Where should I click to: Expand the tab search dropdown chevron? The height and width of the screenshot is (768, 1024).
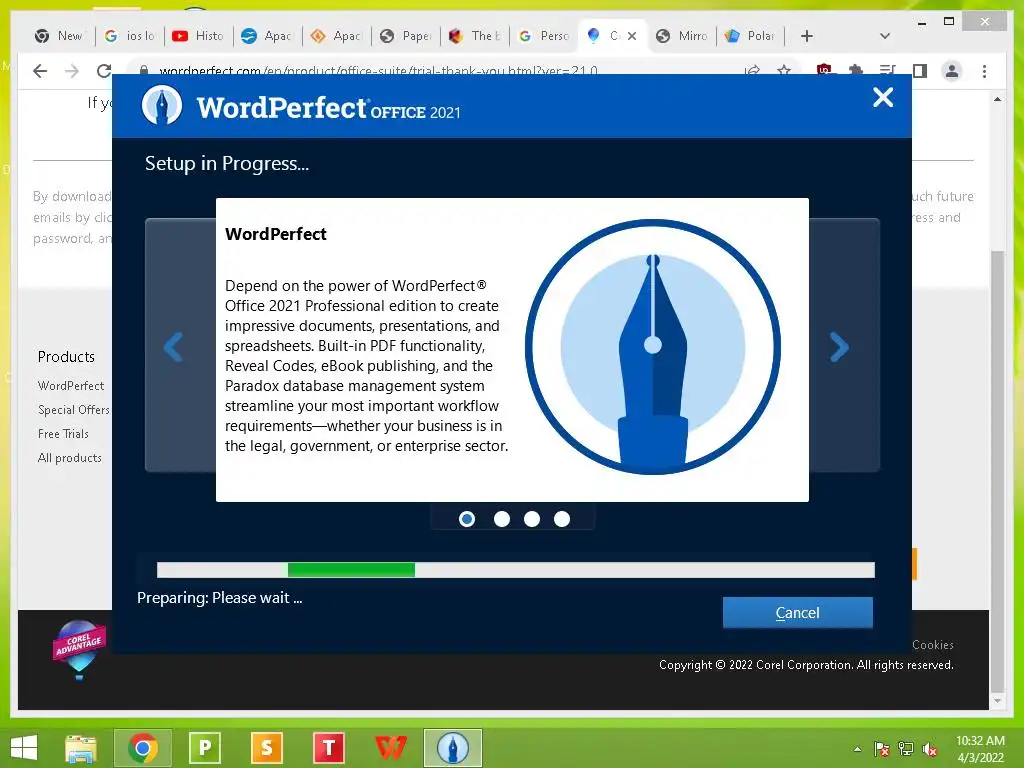pos(885,36)
